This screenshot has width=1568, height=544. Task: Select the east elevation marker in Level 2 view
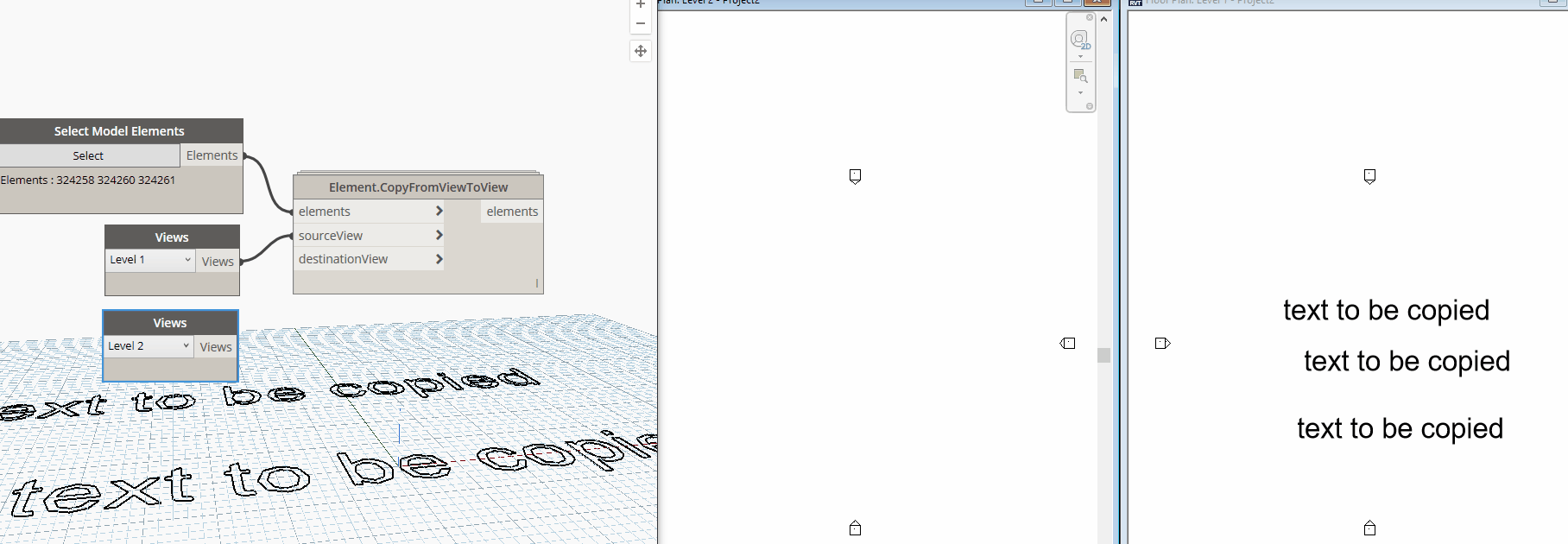(1068, 344)
